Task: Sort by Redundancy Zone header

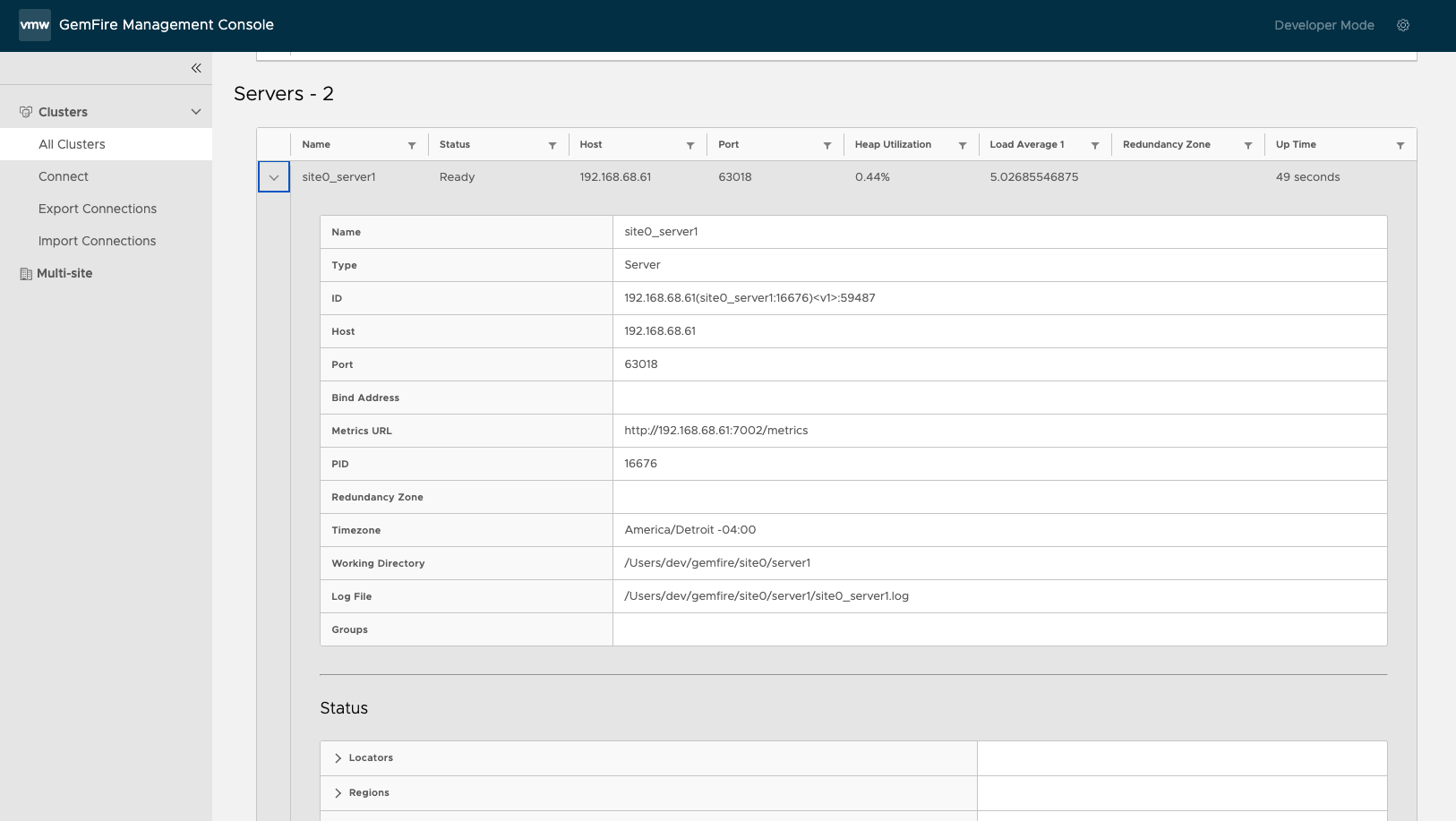Action: click(x=1167, y=144)
